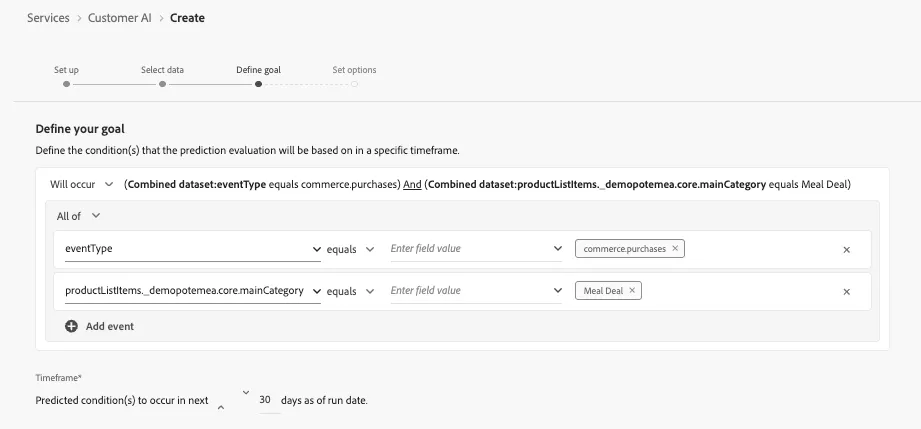Click the Timeframe label
The width and height of the screenshot is (921, 429).
click(58, 378)
